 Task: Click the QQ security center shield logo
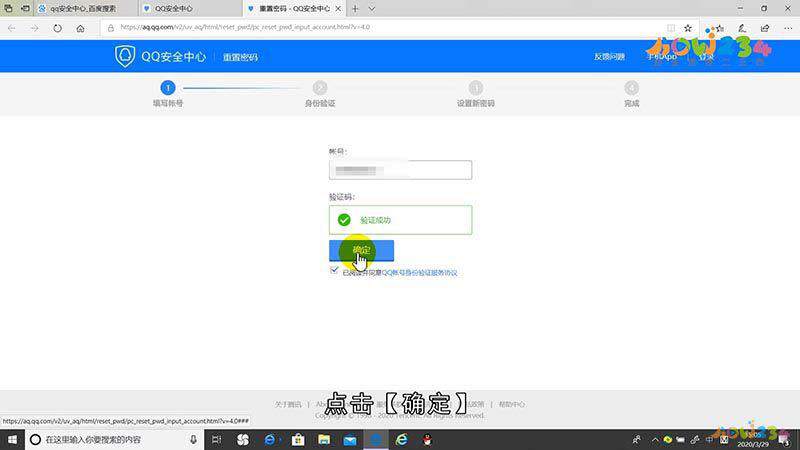124,56
